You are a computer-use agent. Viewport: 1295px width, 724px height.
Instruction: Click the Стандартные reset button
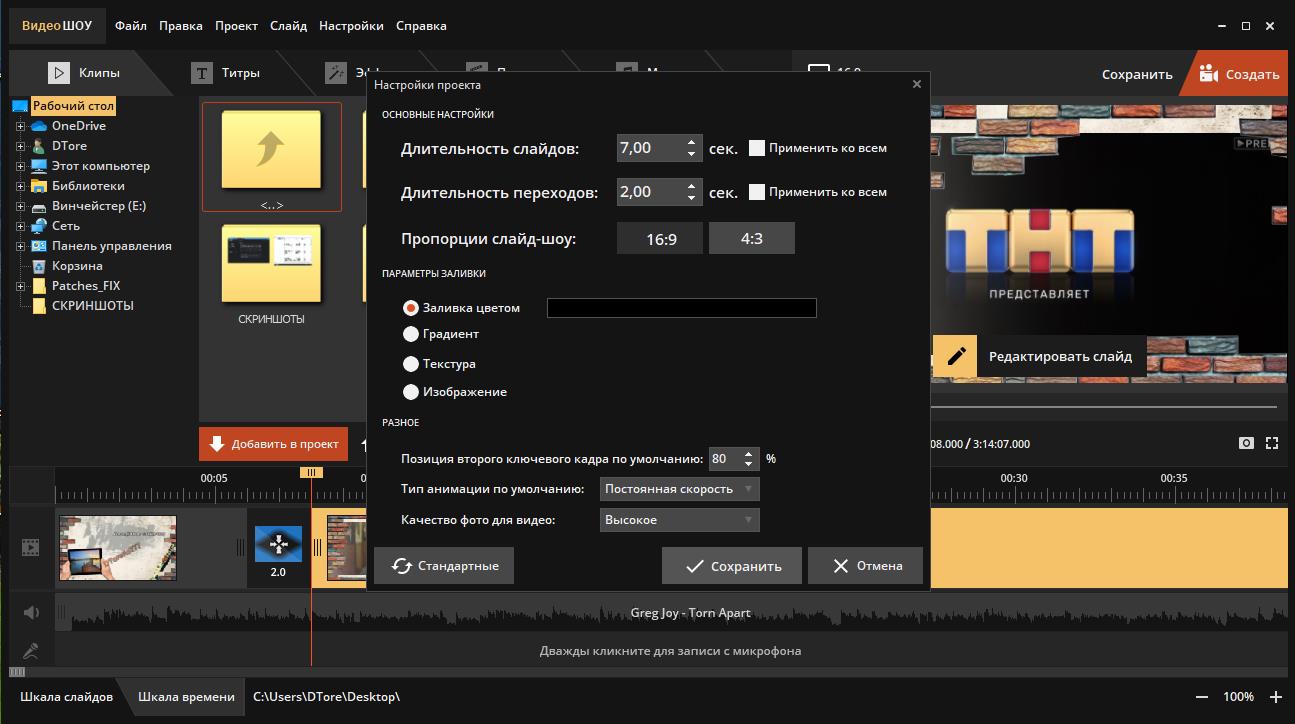click(444, 566)
